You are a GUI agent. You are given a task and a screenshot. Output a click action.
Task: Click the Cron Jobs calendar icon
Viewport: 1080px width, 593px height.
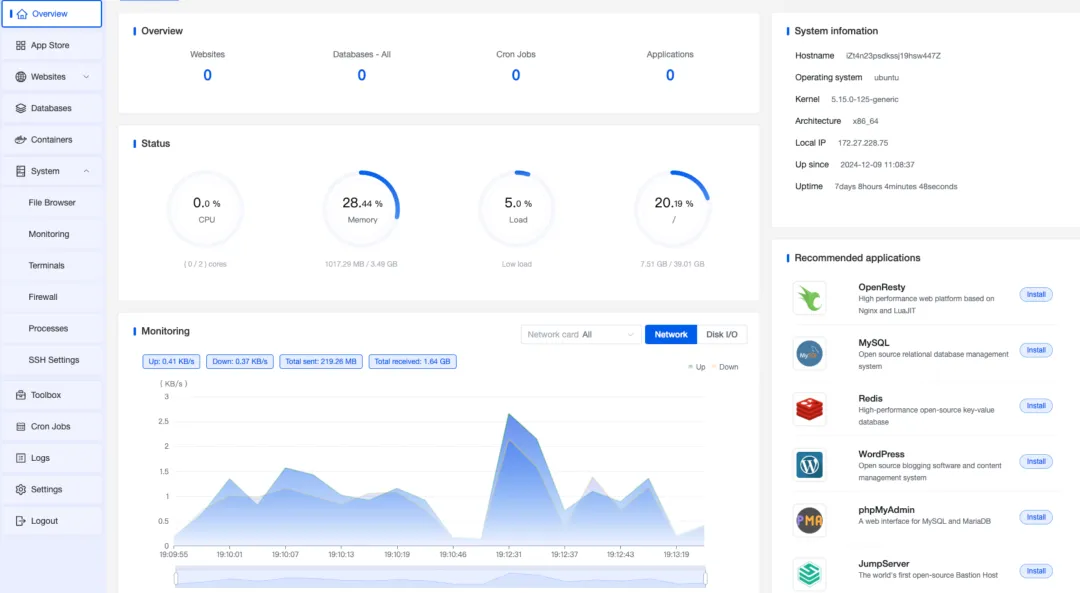pos(21,427)
